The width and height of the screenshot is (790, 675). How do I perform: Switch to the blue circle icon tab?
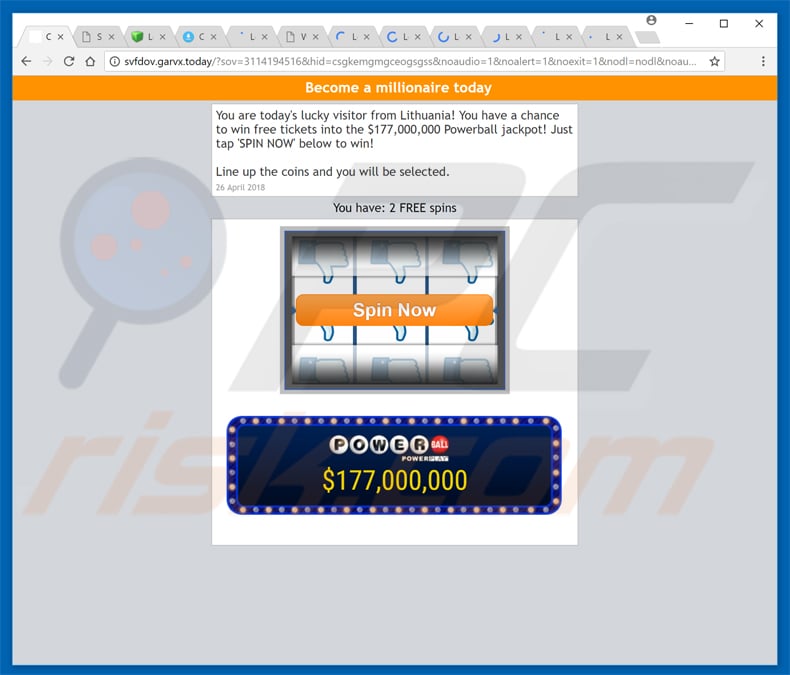tap(200, 37)
